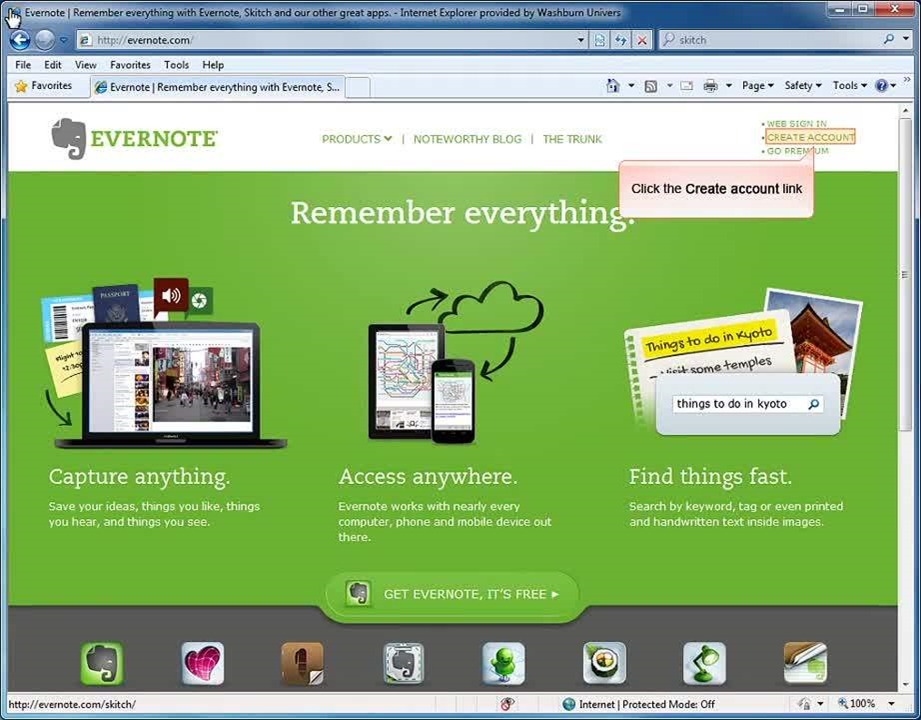Expand the Print dropdown arrow

[x=729, y=86]
